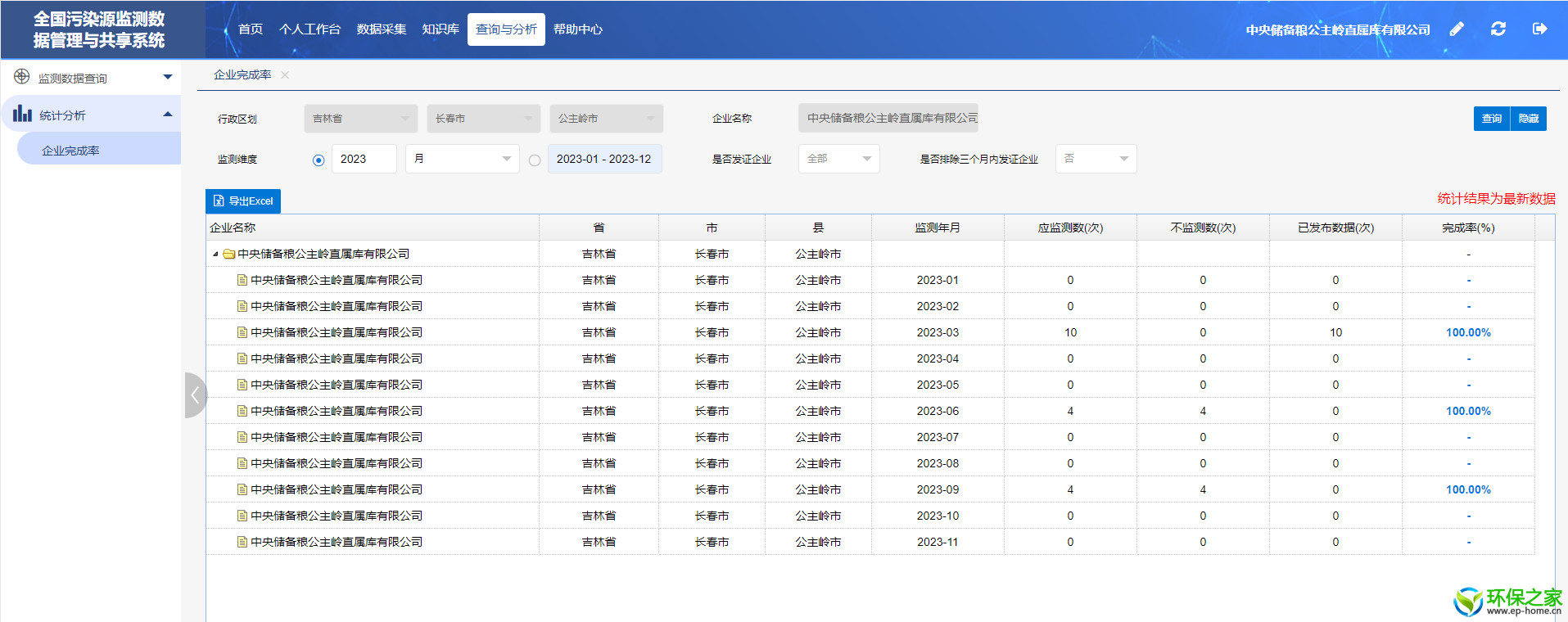Click the 监测数据查询 globe icon in sidebar
Image resolution: width=1568 pixels, height=622 pixels.
22,77
